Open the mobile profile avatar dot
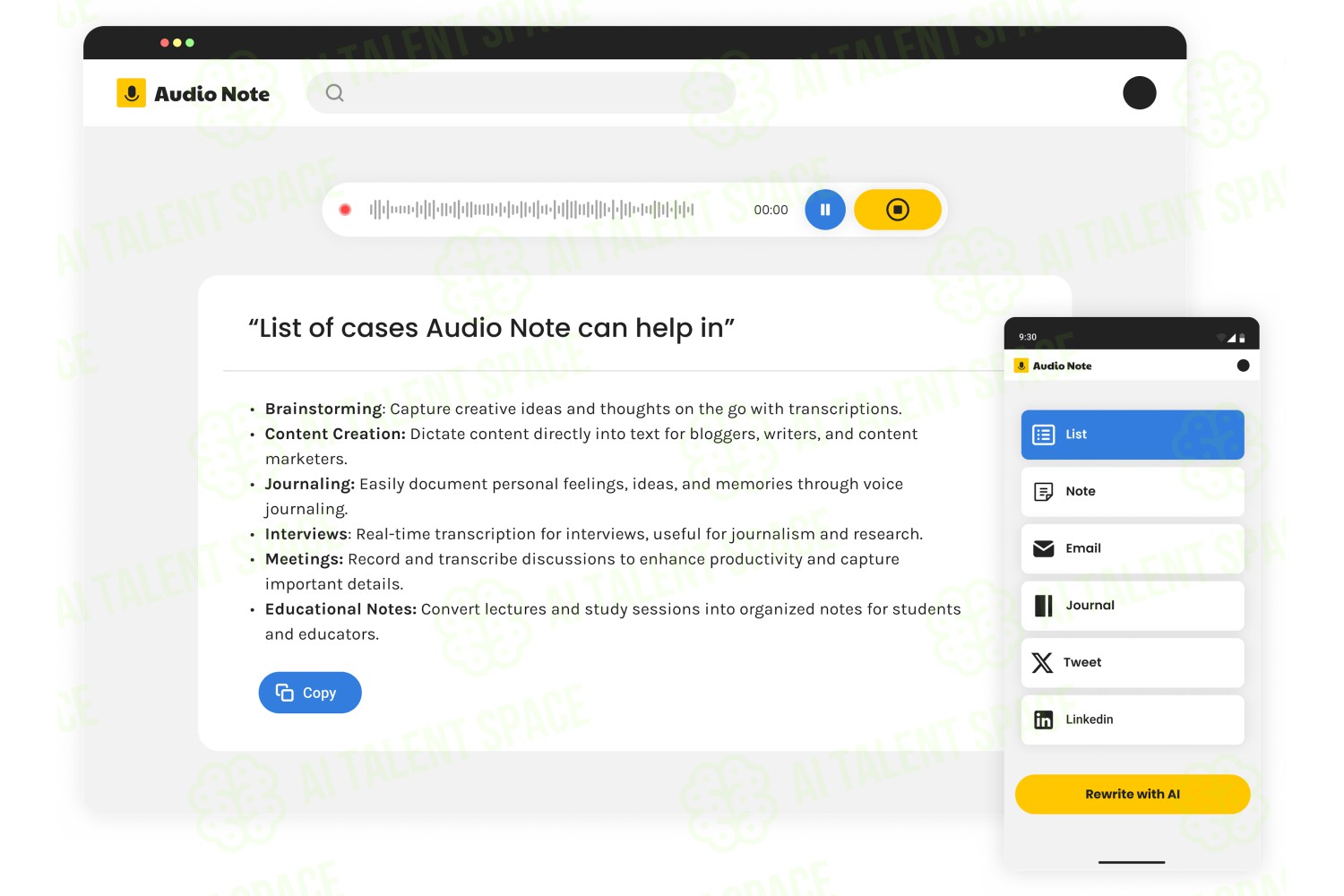This screenshot has width=1344, height=896. pos(1243,366)
